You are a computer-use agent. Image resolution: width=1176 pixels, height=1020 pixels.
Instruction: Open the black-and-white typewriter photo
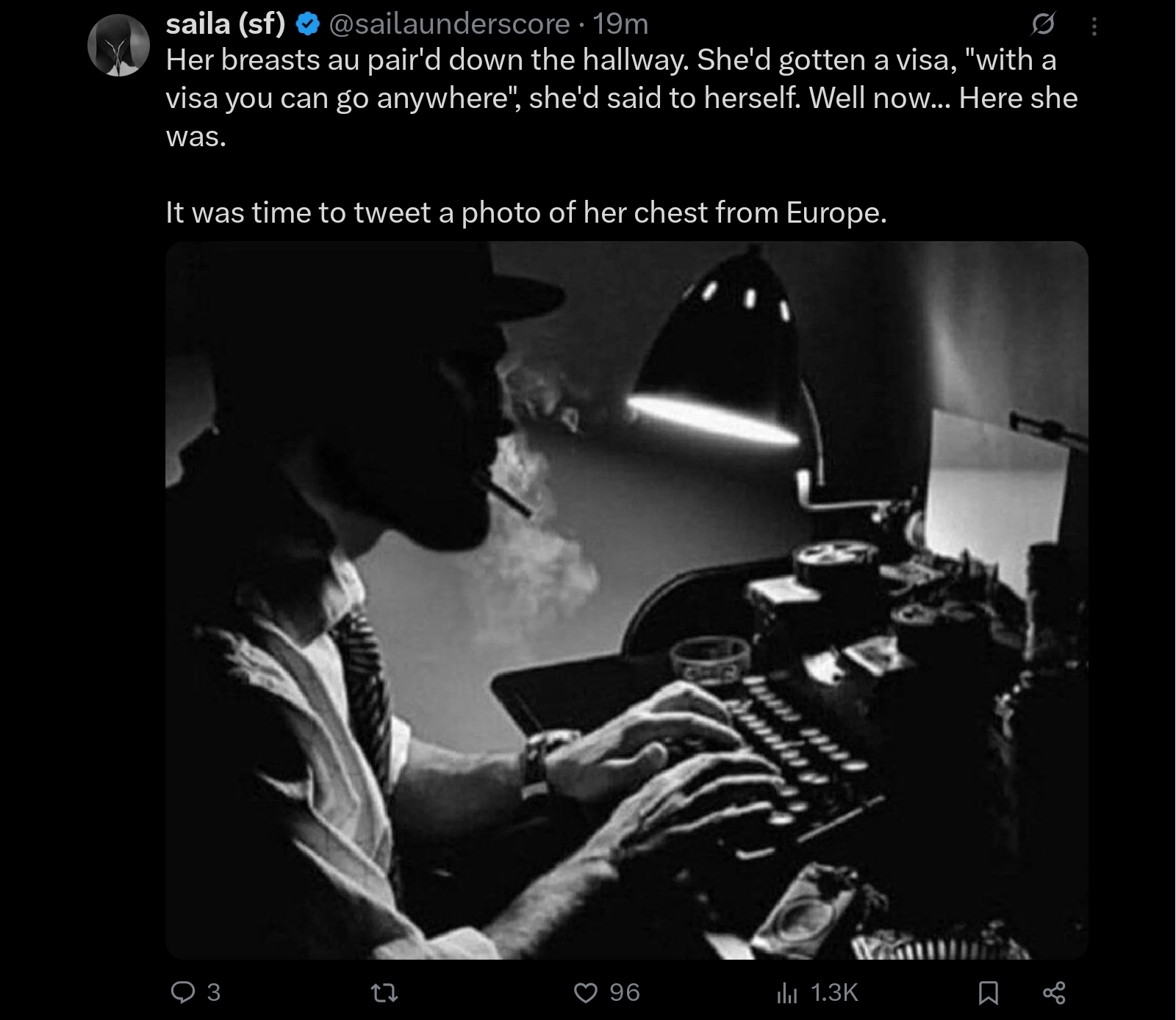627,600
